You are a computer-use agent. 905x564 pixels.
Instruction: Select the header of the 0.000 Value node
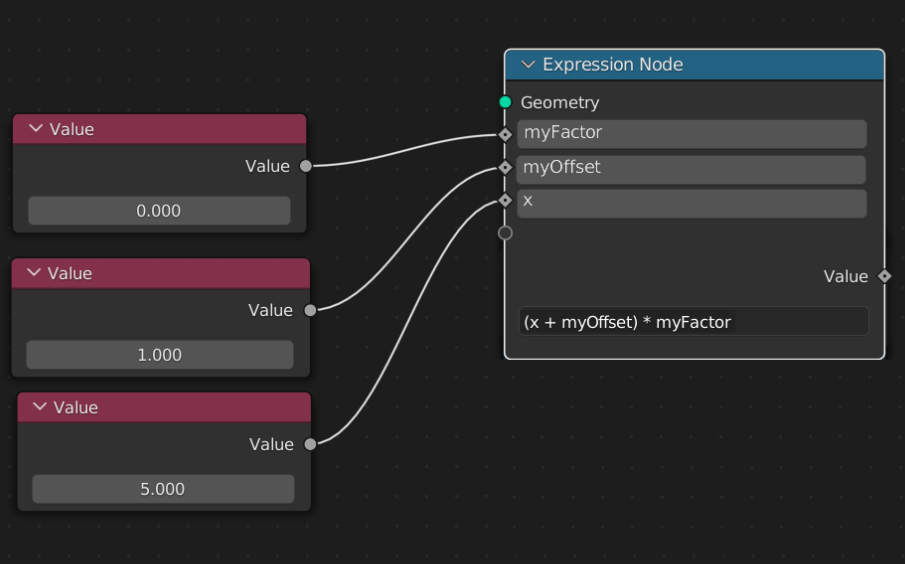click(x=159, y=129)
